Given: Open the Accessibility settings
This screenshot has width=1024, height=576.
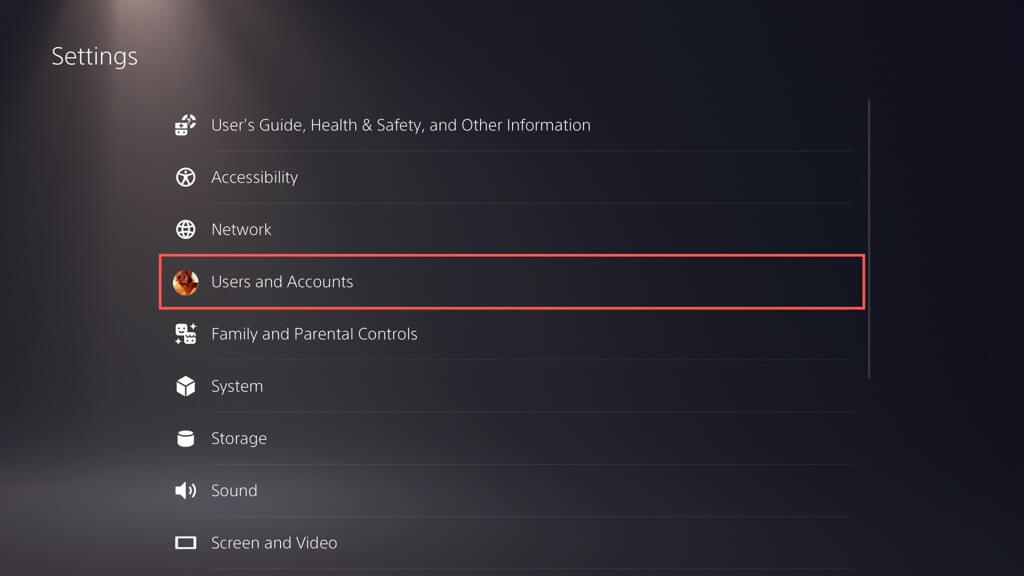Looking at the screenshot, I should point(254,177).
